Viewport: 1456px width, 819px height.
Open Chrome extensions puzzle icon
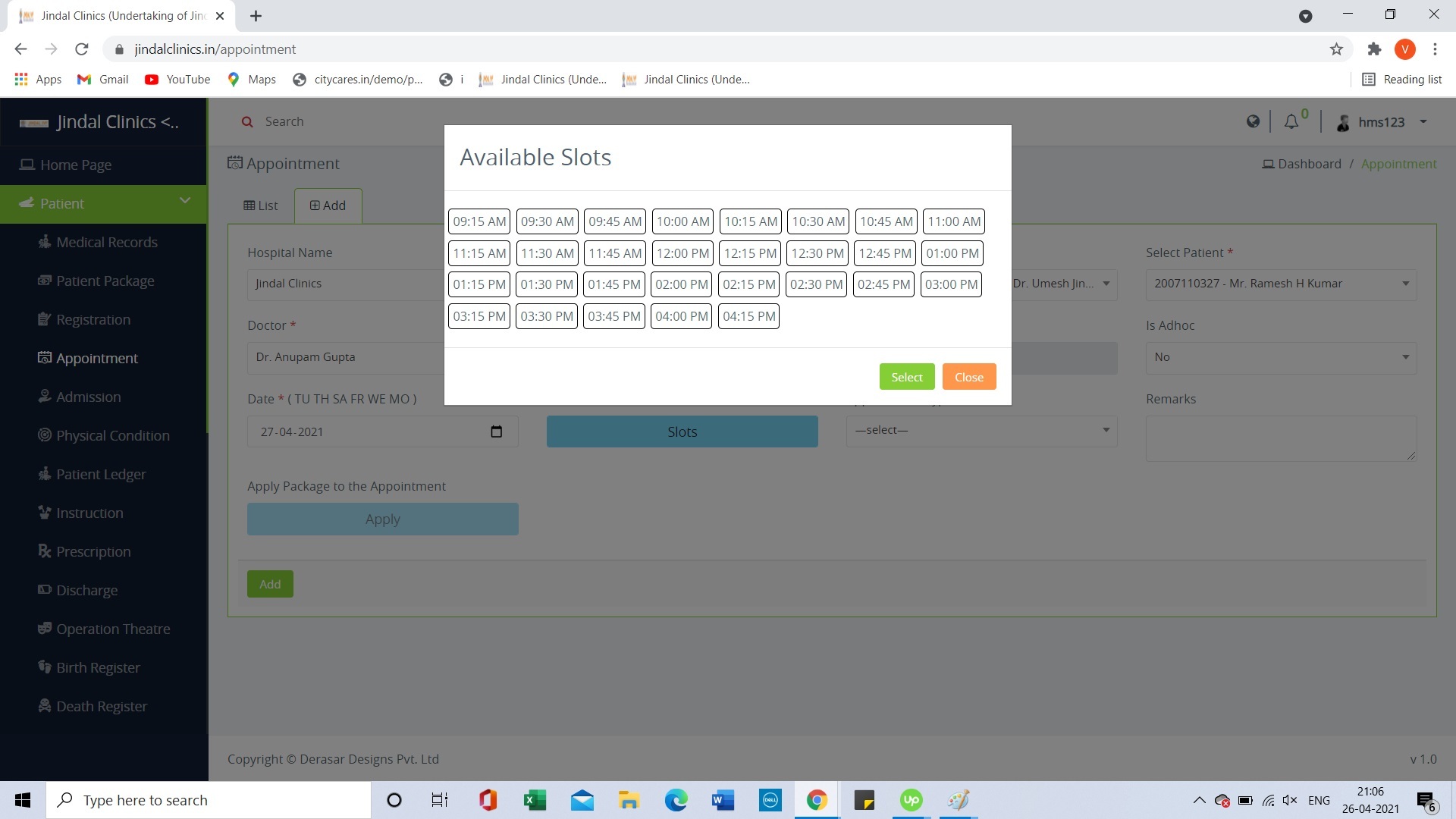(x=1374, y=49)
